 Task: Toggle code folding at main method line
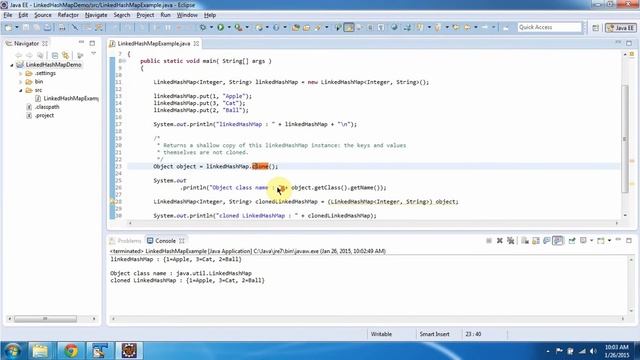point(124,61)
